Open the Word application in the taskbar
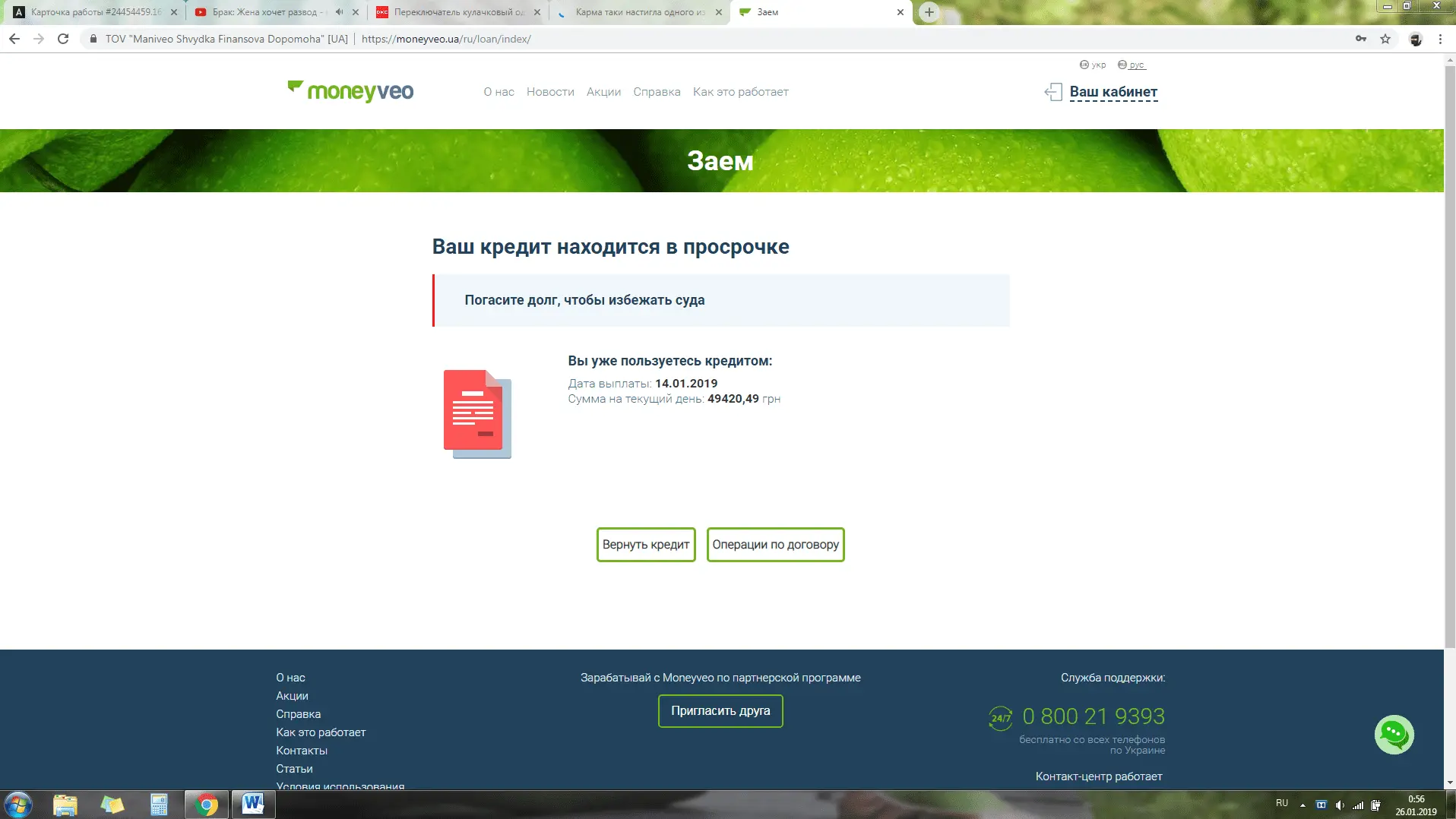Viewport: 1456px width, 819px height. click(252, 804)
